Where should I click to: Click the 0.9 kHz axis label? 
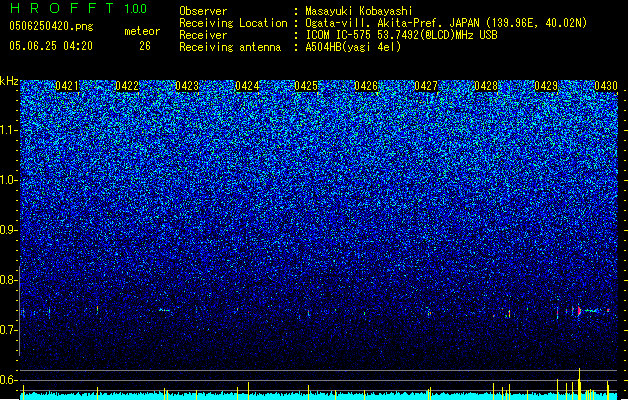pos(9,230)
